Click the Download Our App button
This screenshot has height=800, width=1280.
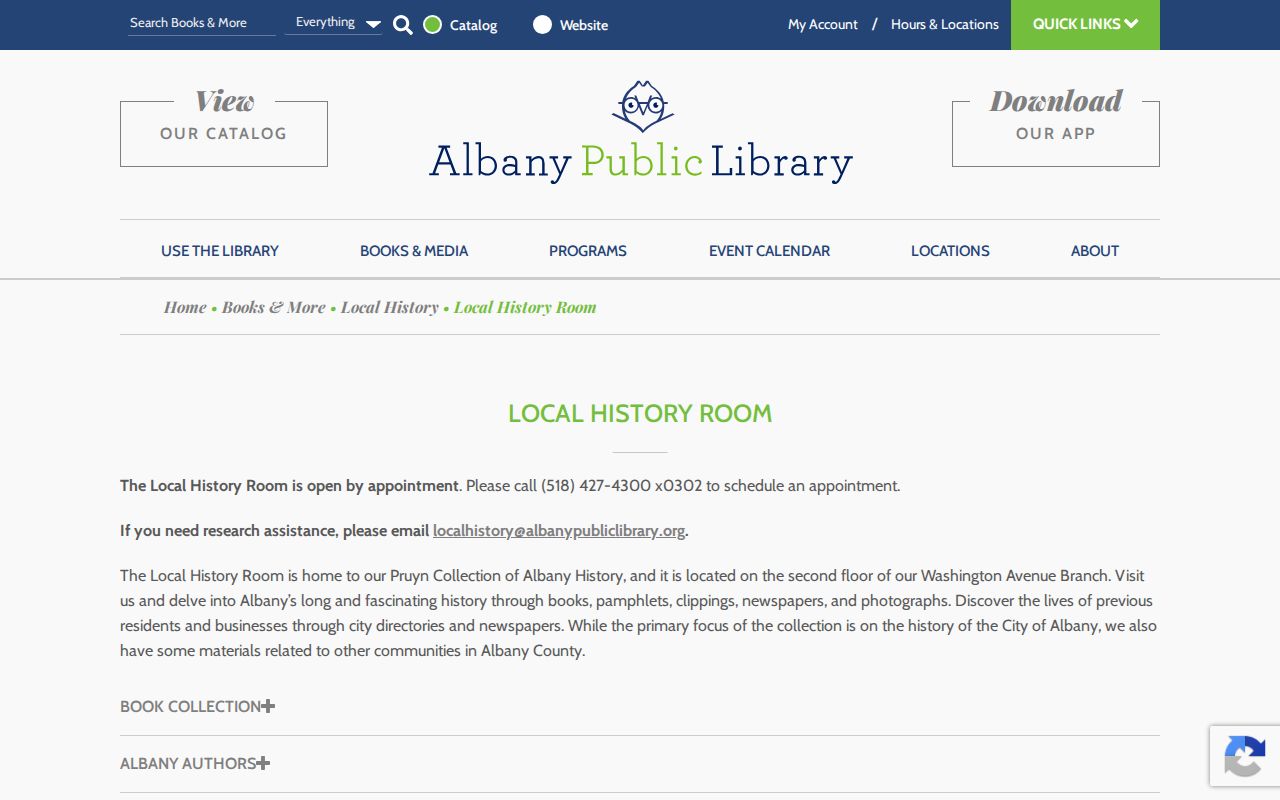pos(1056,127)
